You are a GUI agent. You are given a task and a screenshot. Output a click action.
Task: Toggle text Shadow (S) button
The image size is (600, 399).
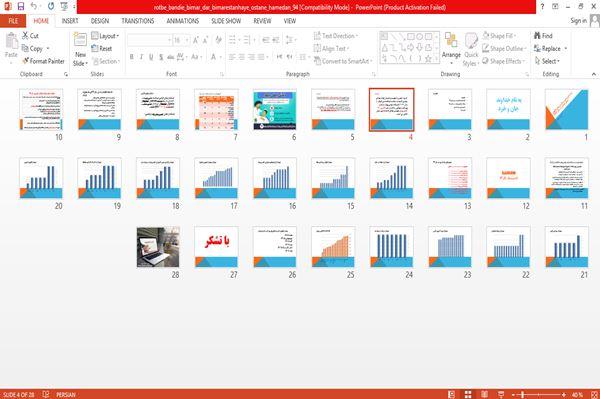tap(161, 57)
